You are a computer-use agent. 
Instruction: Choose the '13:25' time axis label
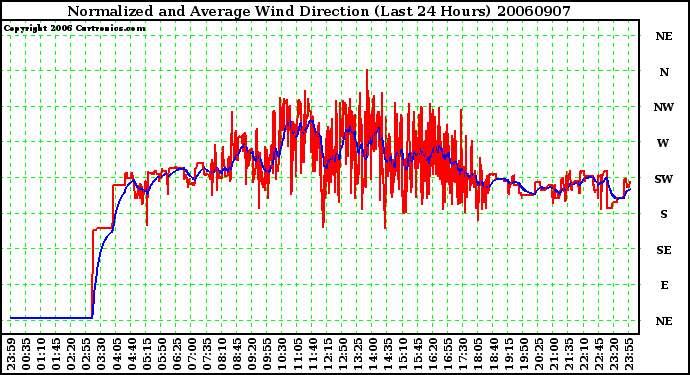(x=358, y=354)
